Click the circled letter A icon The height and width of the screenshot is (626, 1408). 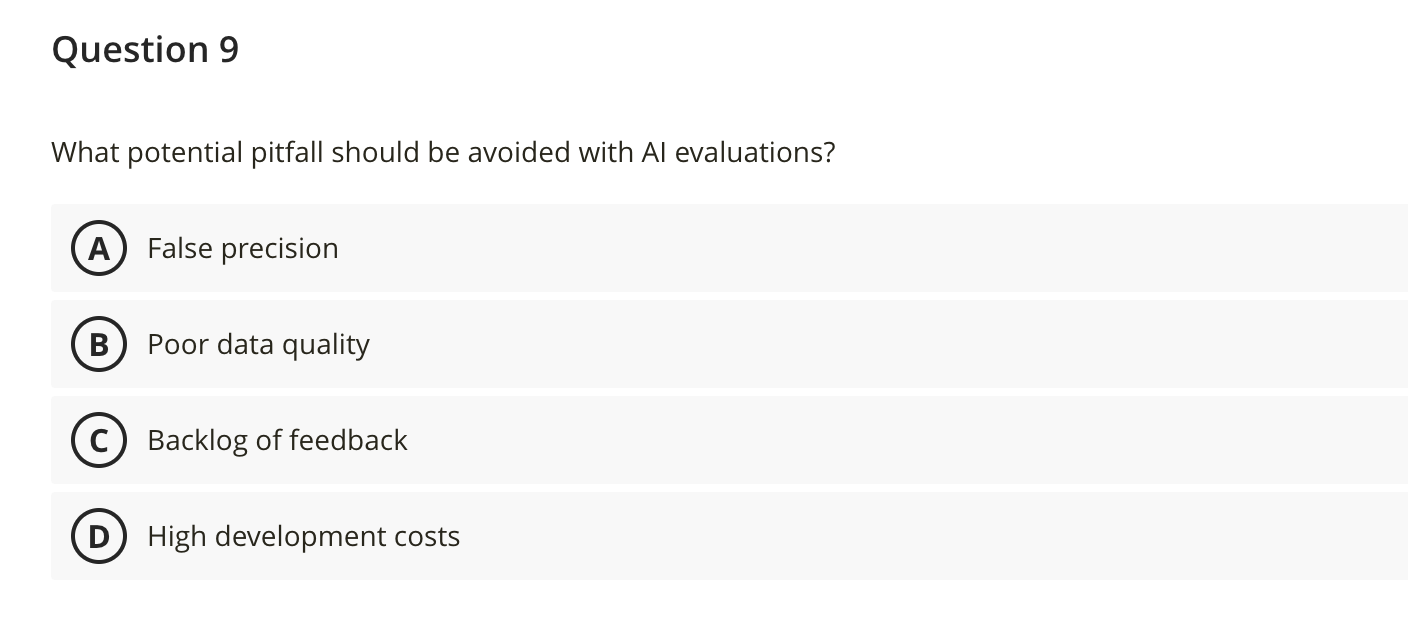(x=99, y=248)
